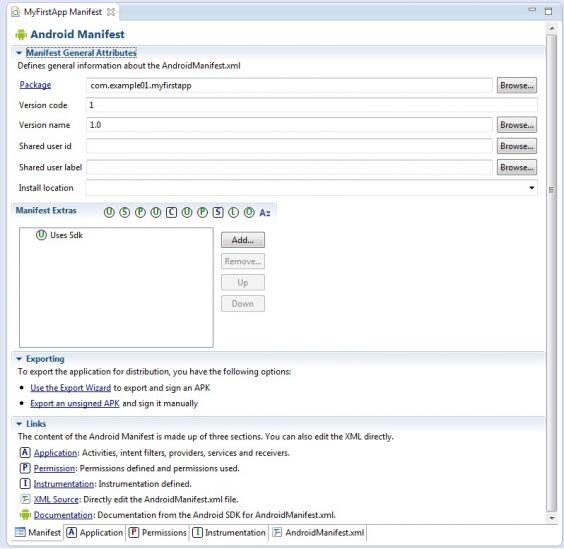This screenshot has height=549, width=564.
Task: Follow the XML Source link
Action: click(56, 499)
